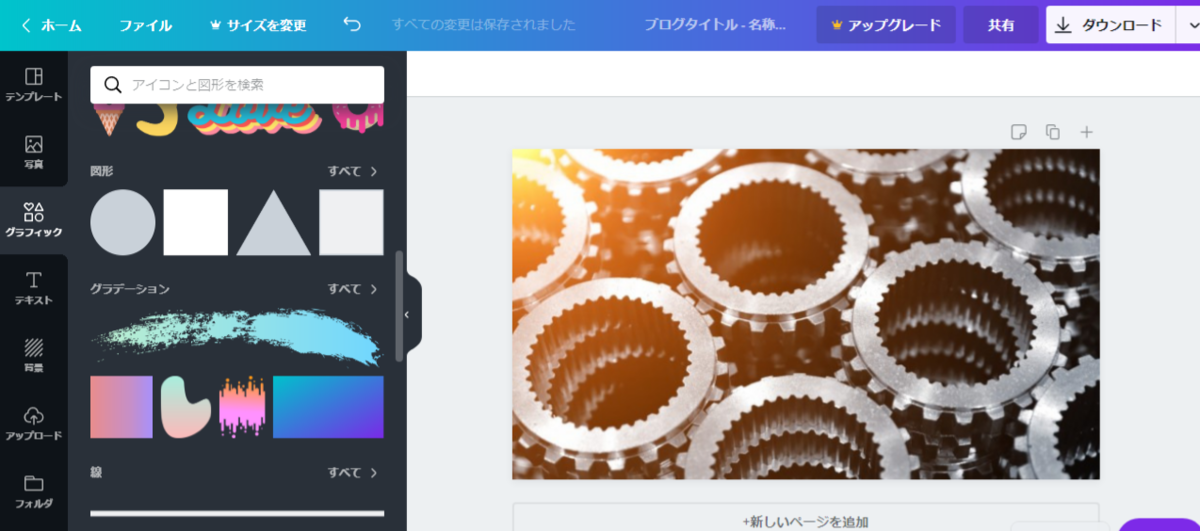The width and height of the screenshot is (1200, 531).
Task: Click the undo arrow icon
Action: (352, 24)
